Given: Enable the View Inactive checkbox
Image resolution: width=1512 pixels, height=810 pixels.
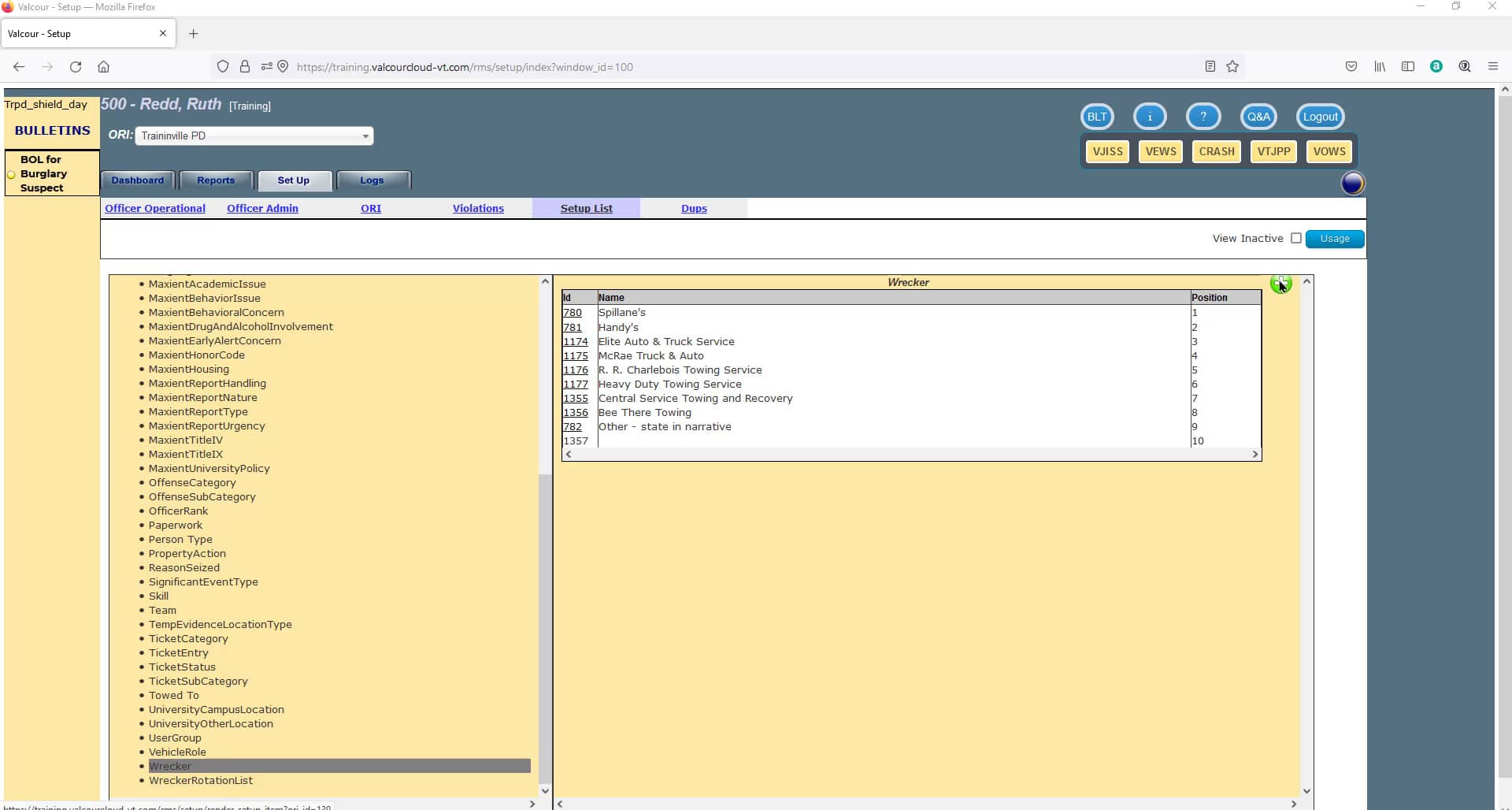Looking at the screenshot, I should [x=1296, y=237].
